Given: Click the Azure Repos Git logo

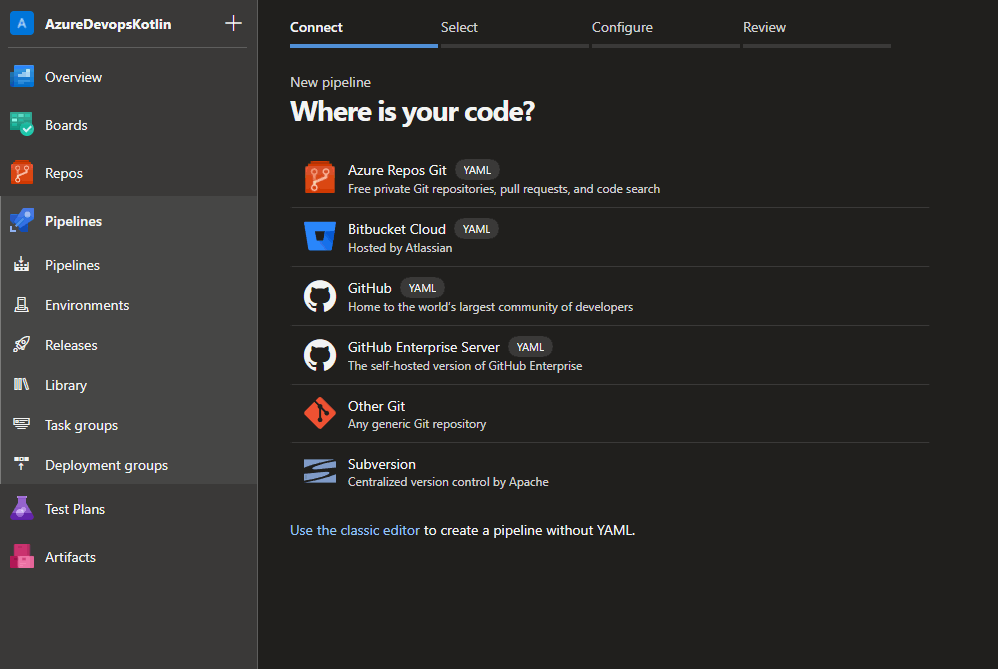Looking at the screenshot, I should (319, 177).
